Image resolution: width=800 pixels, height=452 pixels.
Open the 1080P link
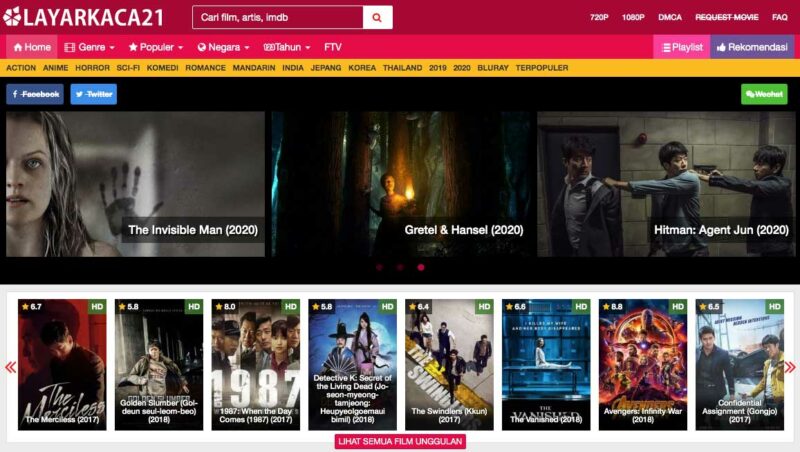[x=633, y=17]
